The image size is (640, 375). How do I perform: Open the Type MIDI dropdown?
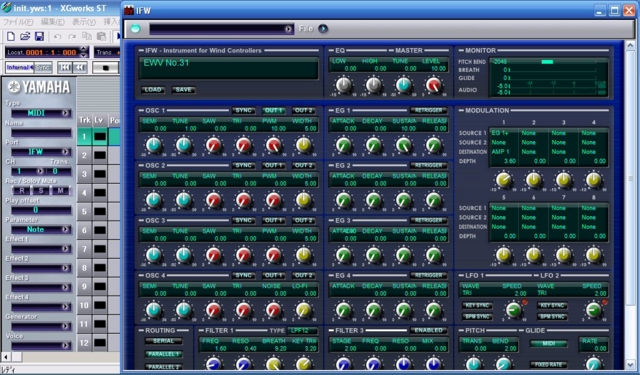point(41,113)
